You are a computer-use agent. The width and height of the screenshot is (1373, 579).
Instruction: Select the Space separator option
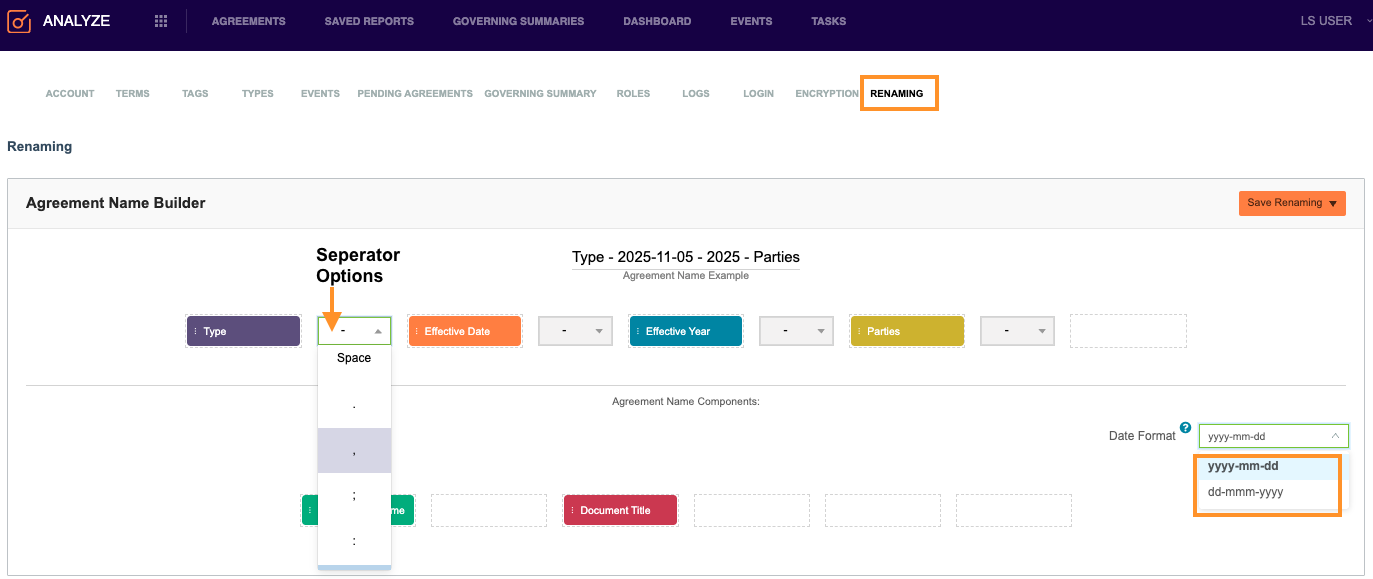coord(354,358)
